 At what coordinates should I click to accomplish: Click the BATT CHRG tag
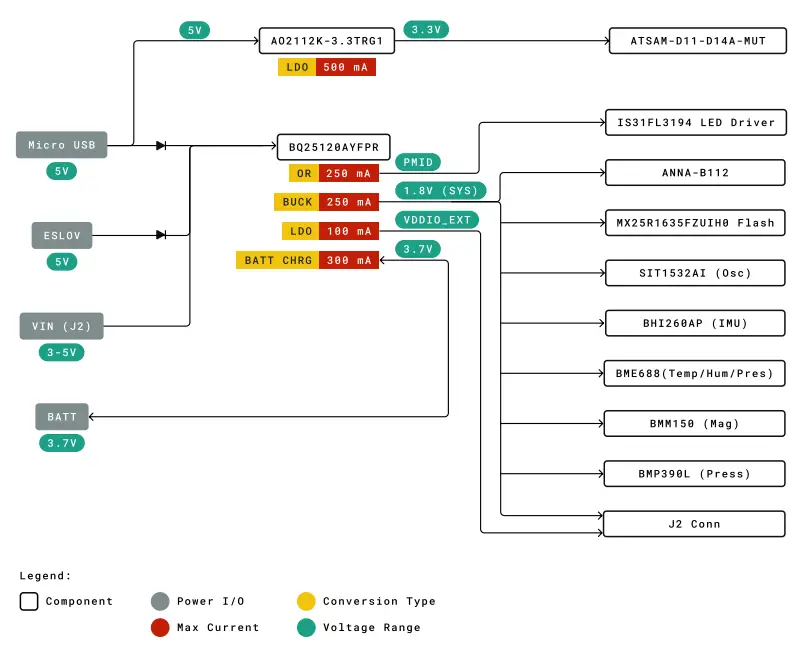tap(277, 260)
